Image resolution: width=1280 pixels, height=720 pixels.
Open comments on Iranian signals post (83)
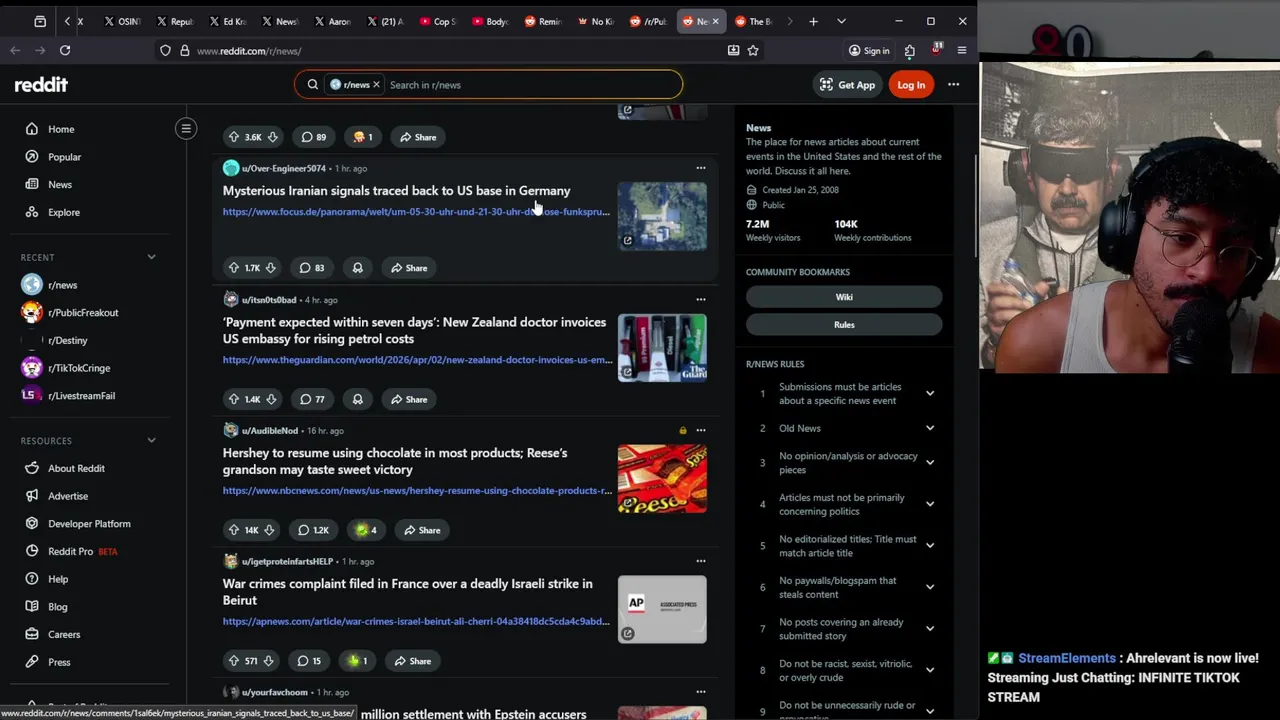[313, 268]
